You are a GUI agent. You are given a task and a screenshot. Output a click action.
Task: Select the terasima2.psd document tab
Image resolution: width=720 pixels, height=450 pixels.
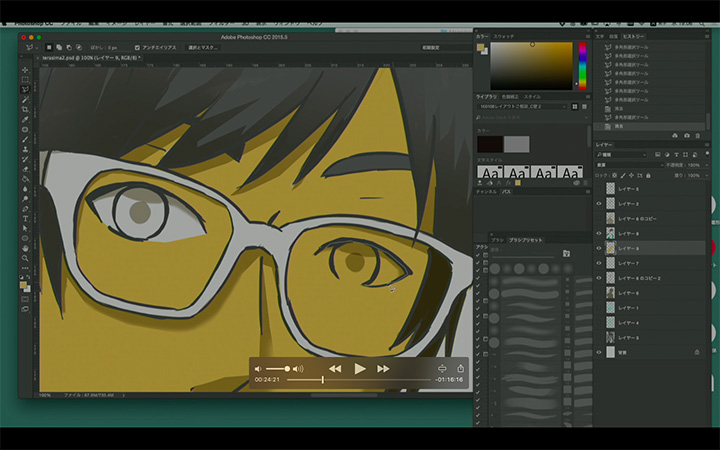[x=91, y=58]
